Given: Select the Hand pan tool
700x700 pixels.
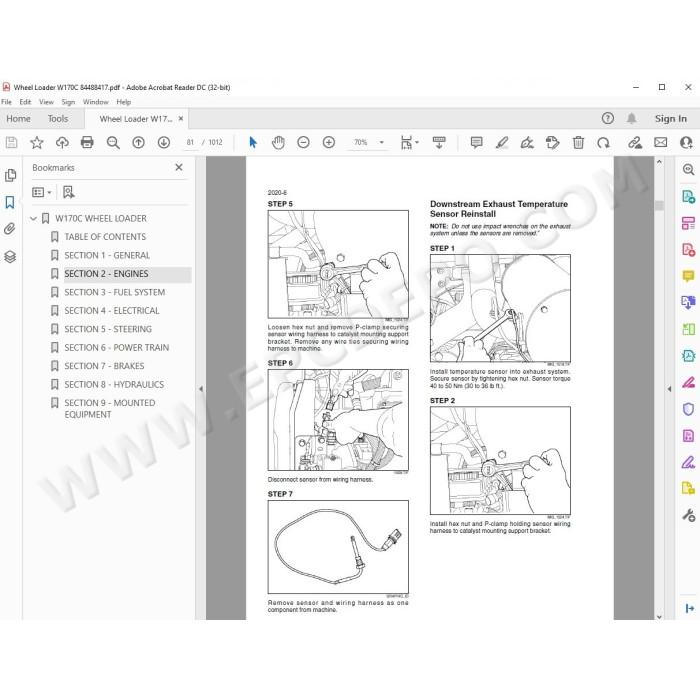Looking at the screenshot, I should click(x=278, y=142).
